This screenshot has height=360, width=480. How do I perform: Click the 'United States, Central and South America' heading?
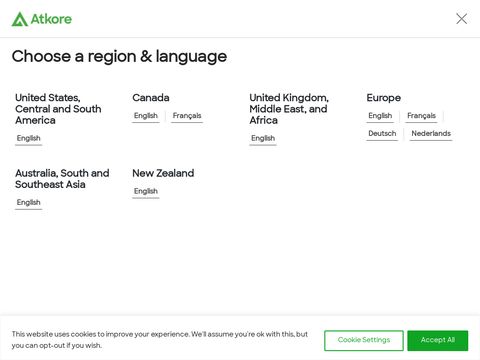pyautogui.click(x=58, y=109)
